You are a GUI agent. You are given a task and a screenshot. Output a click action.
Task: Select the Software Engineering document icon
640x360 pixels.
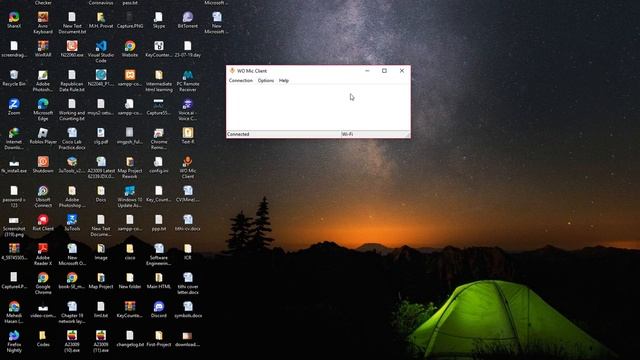159,255
